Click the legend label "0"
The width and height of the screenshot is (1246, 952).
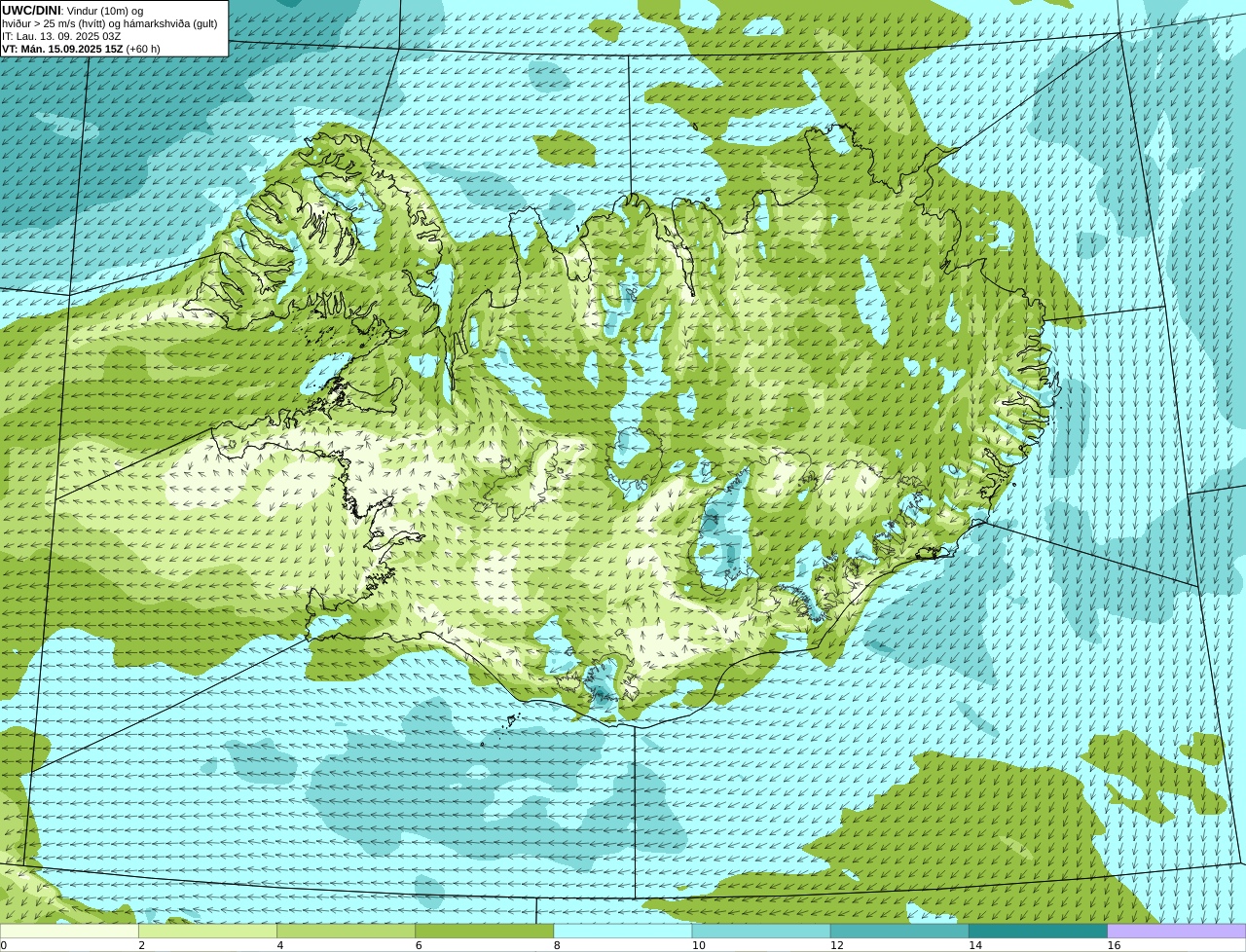coord(3,945)
